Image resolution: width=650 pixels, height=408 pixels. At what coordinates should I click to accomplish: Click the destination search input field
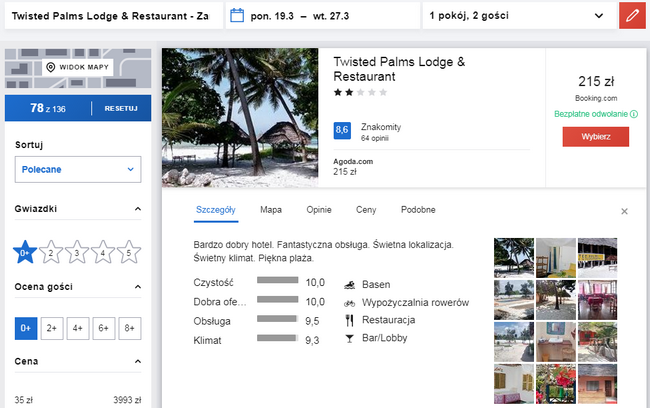point(114,16)
